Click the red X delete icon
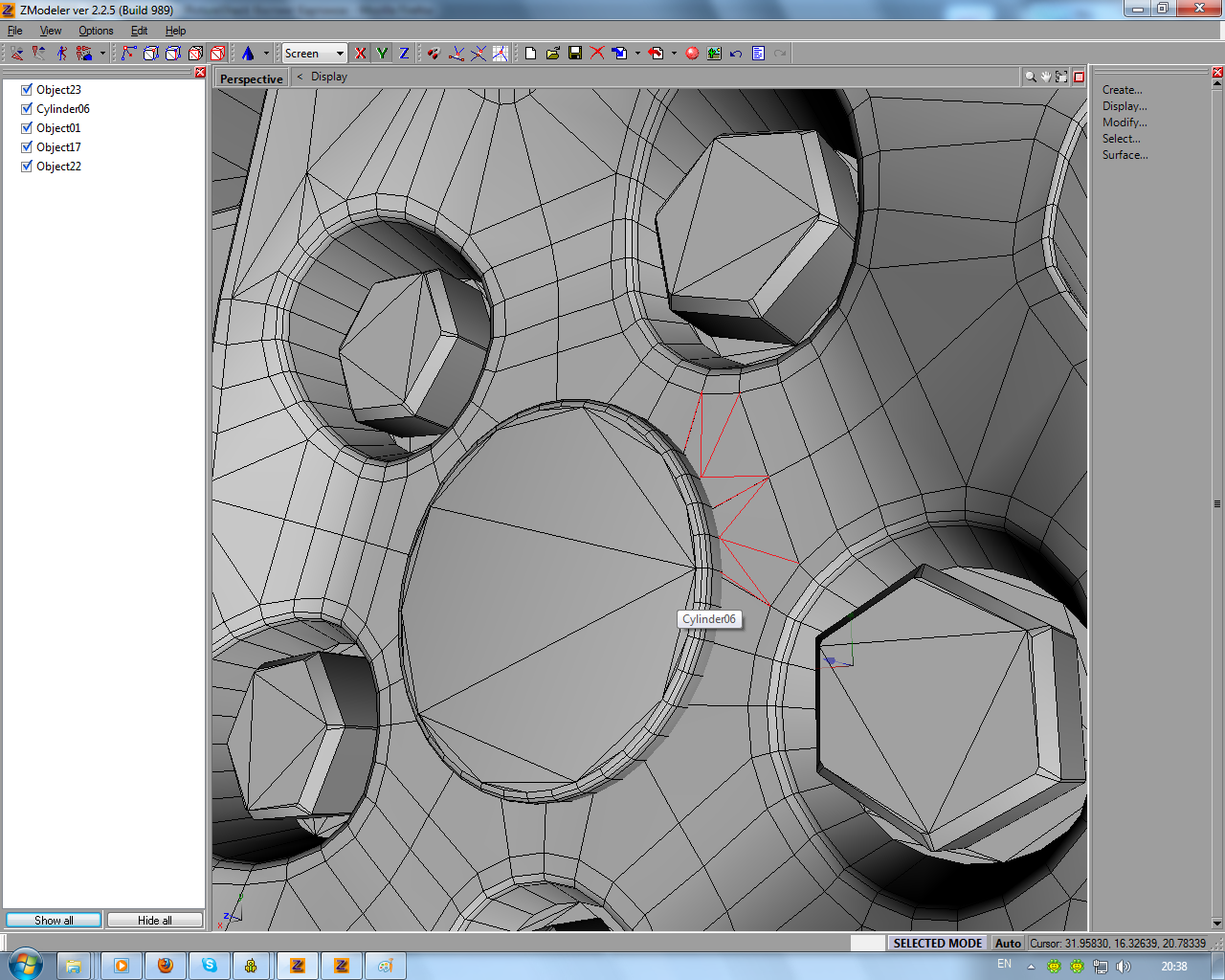This screenshot has width=1225, height=980. click(597, 54)
